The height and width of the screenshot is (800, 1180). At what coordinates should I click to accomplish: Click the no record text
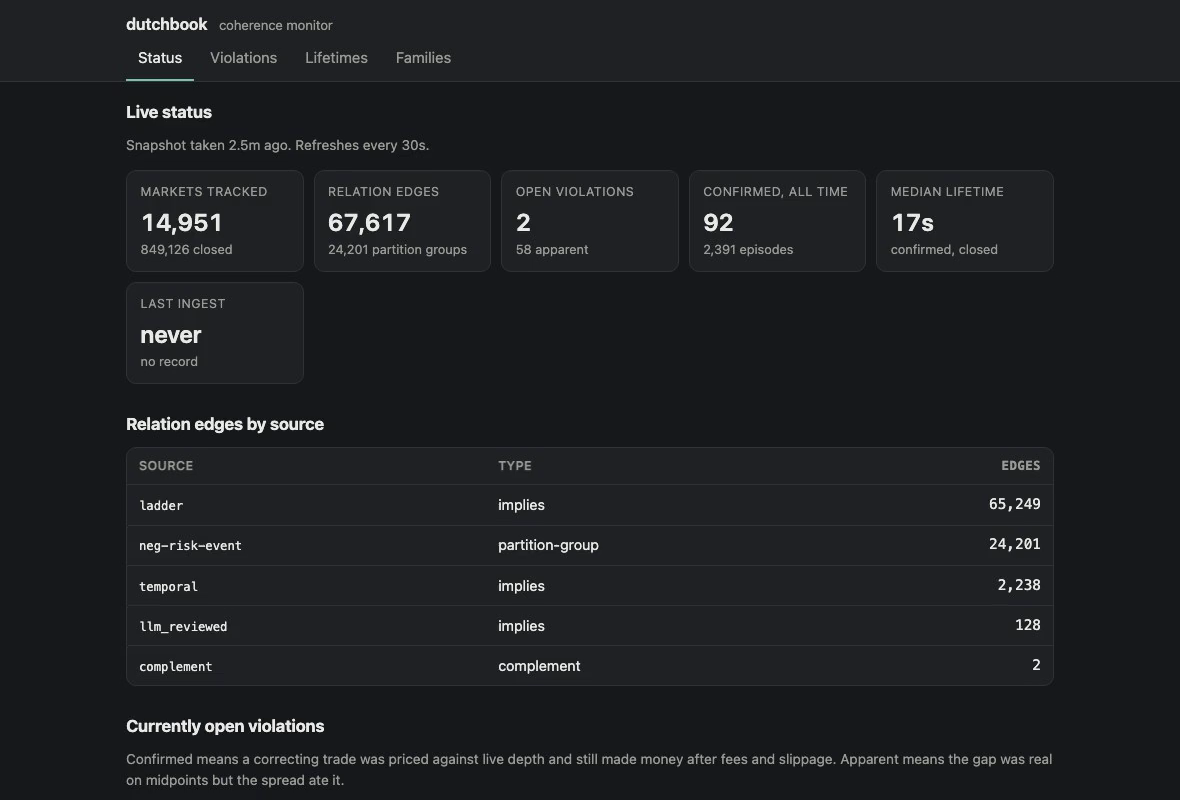(169, 361)
